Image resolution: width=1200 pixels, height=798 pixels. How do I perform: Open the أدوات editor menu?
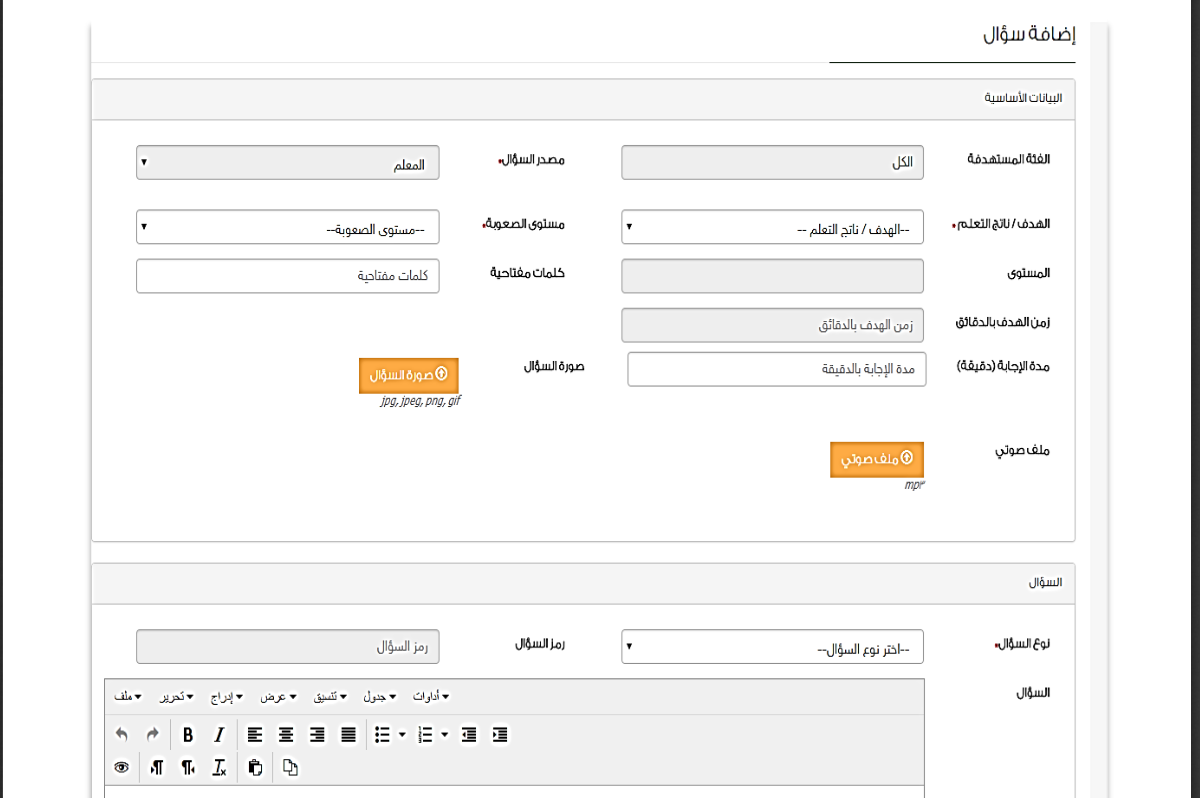(433, 696)
